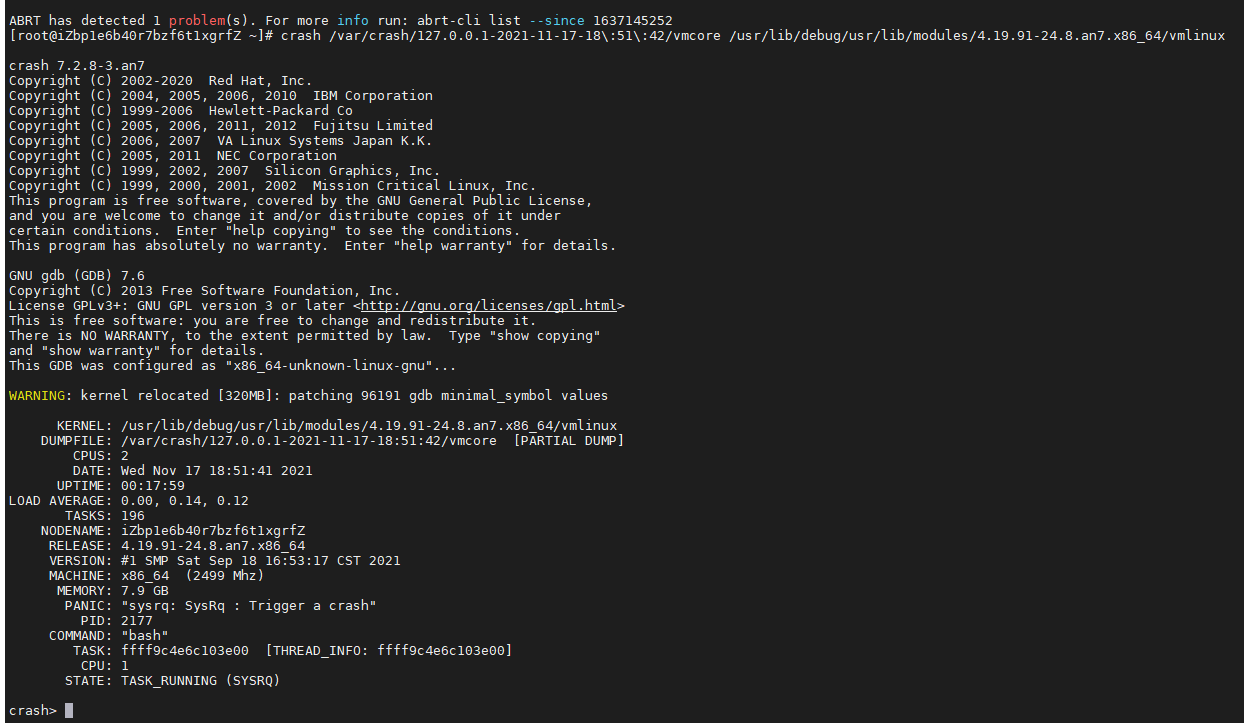The width and height of the screenshot is (1244, 723).
Task: Click the STATE value TASK_RUNNING (SYSRQ)
Action: tap(200, 680)
